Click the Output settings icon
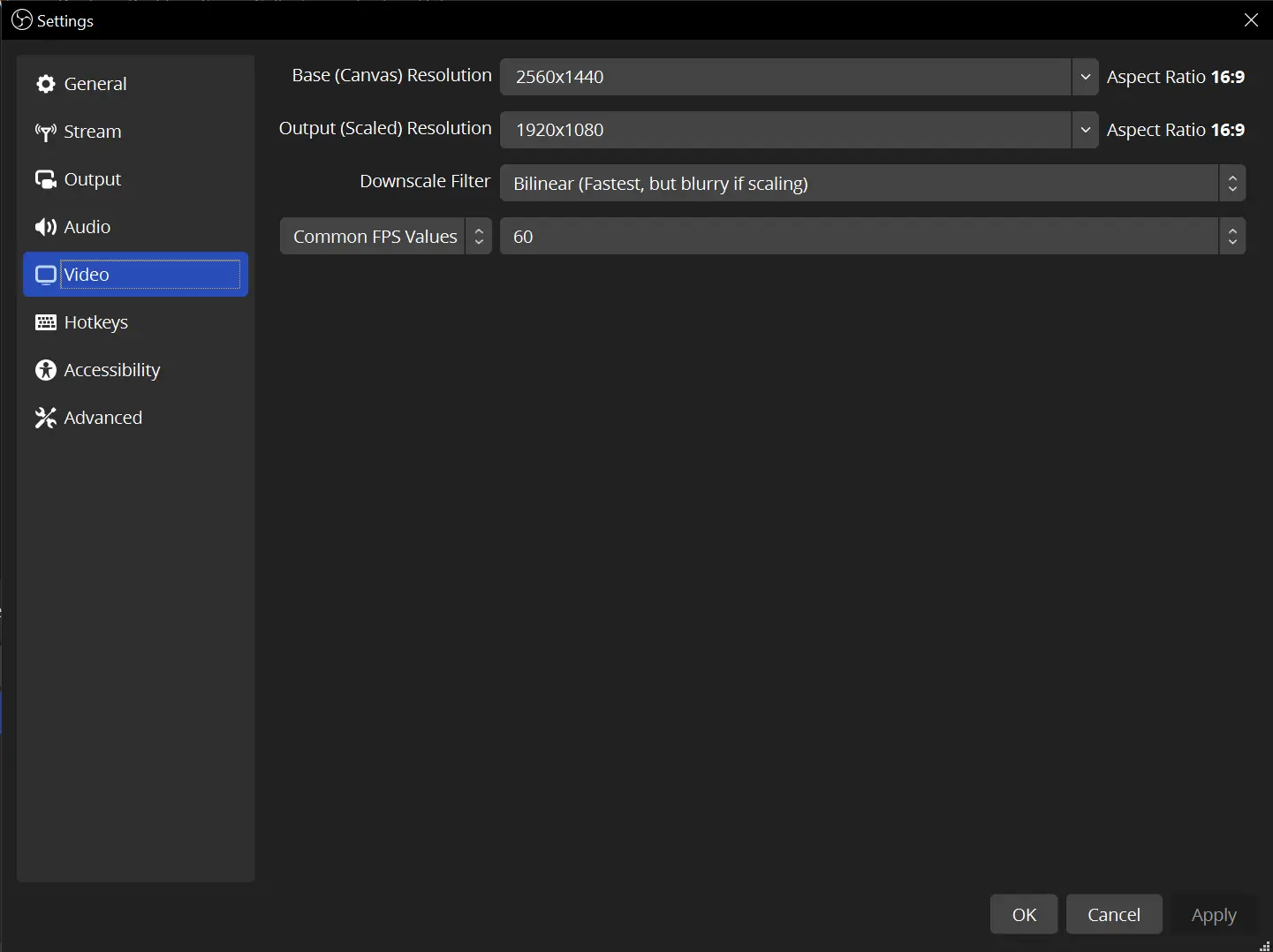 click(x=46, y=179)
